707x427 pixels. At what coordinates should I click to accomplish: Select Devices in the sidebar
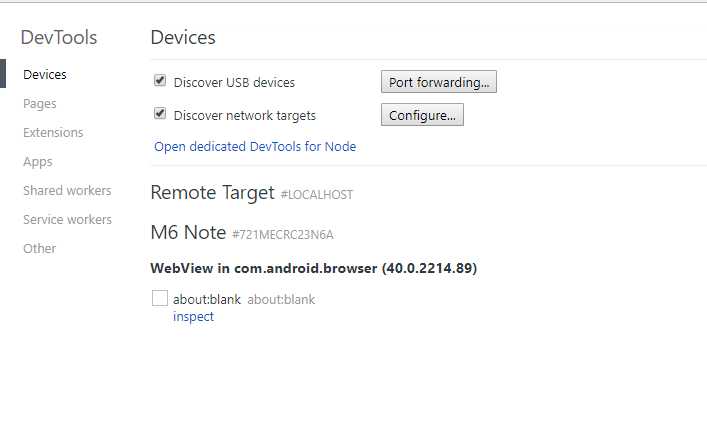pyautogui.click(x=45, y=74)
